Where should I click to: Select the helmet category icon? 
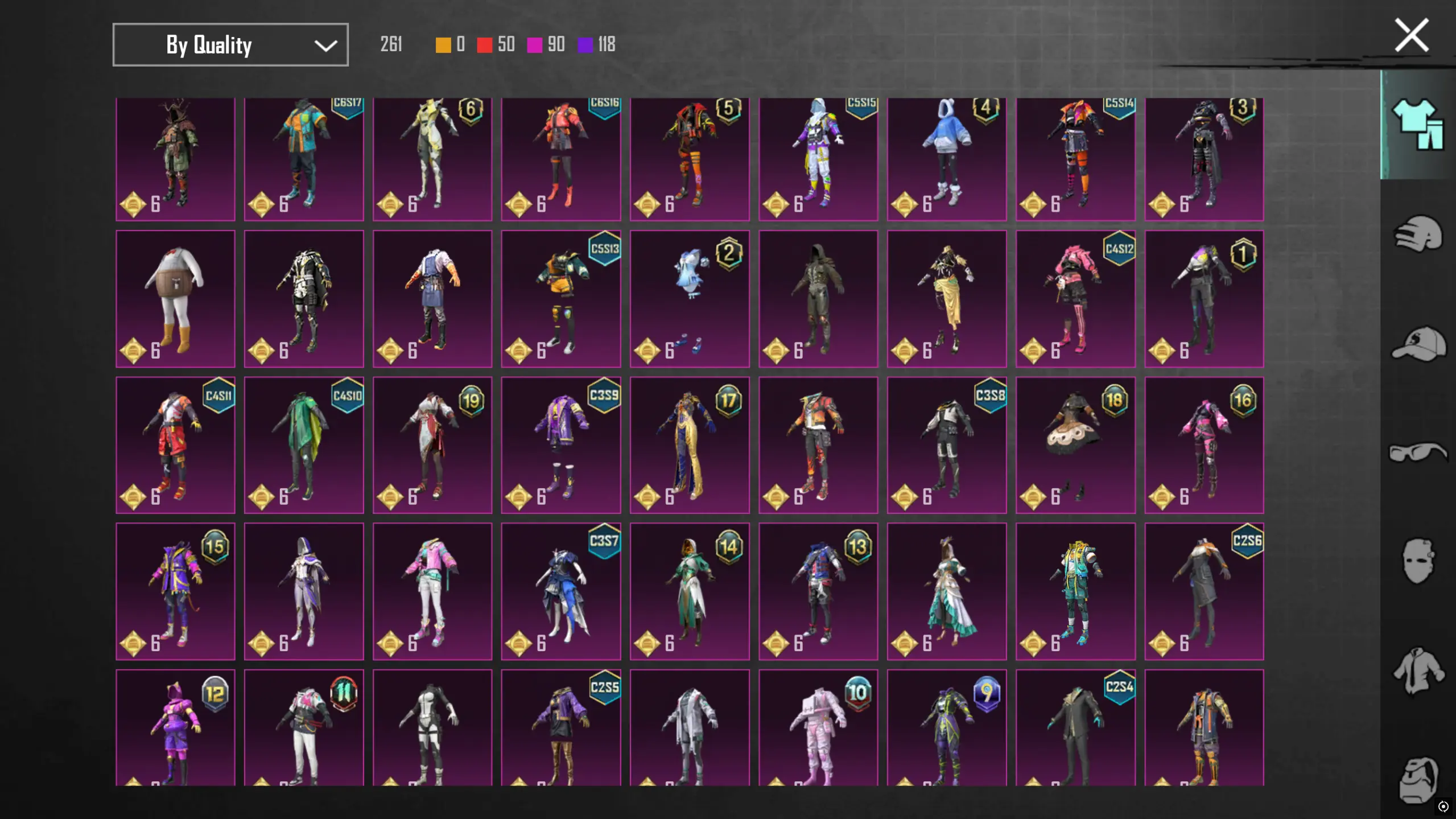coord(1418,233)
